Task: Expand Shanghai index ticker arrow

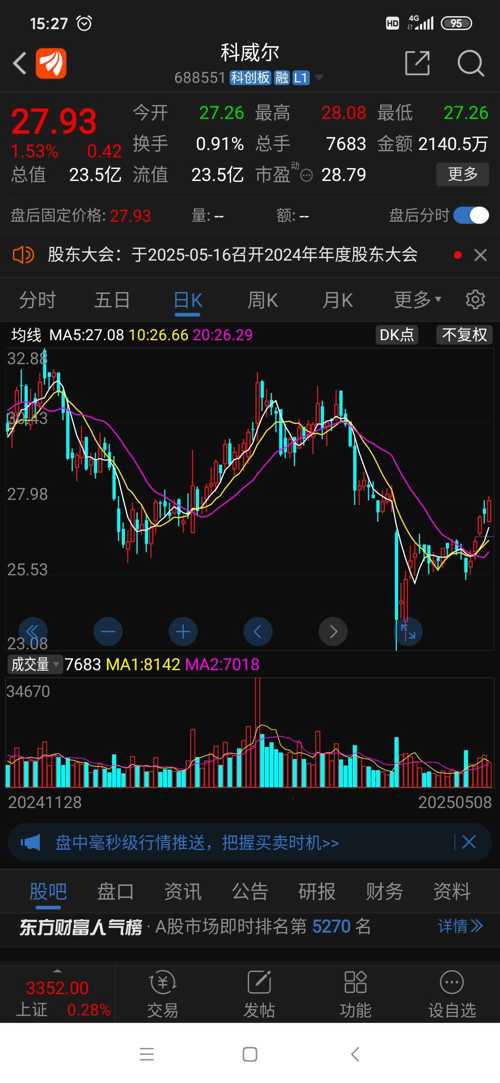Action: pyautogui.click(x=57, y=970)
